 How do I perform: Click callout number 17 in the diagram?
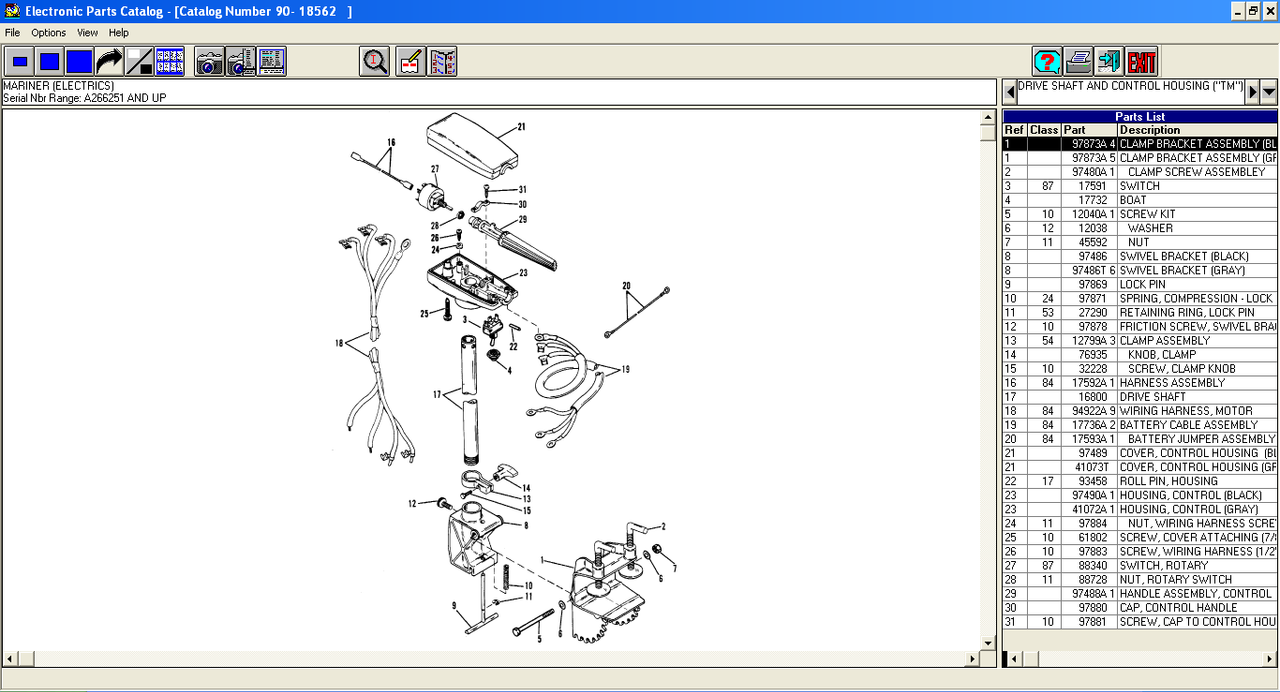click(x=437, y=395)
